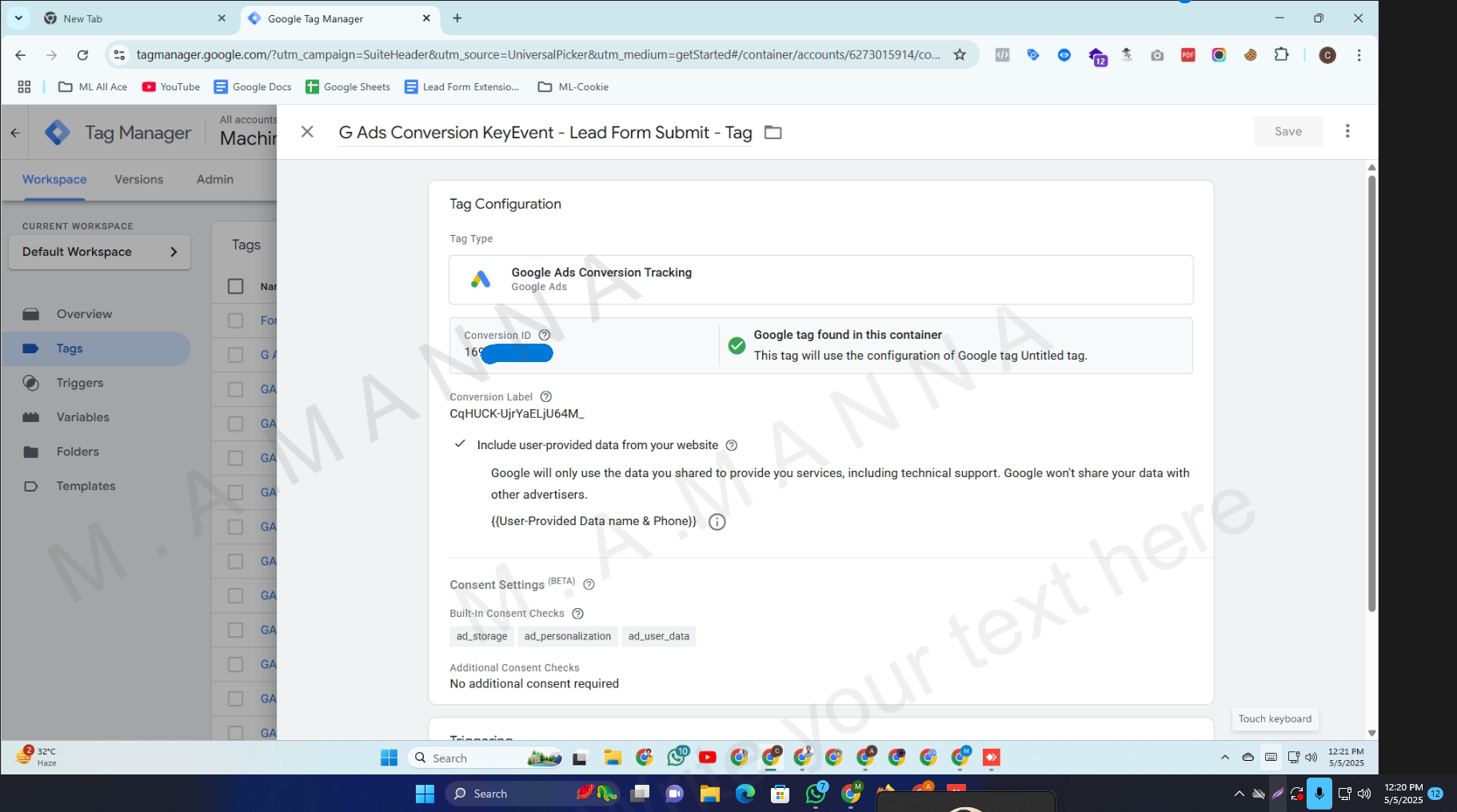This screenshot has height=812, width=1457.
Task: Click the Consent Settings help icon
Action: click(x=589, y=584)
